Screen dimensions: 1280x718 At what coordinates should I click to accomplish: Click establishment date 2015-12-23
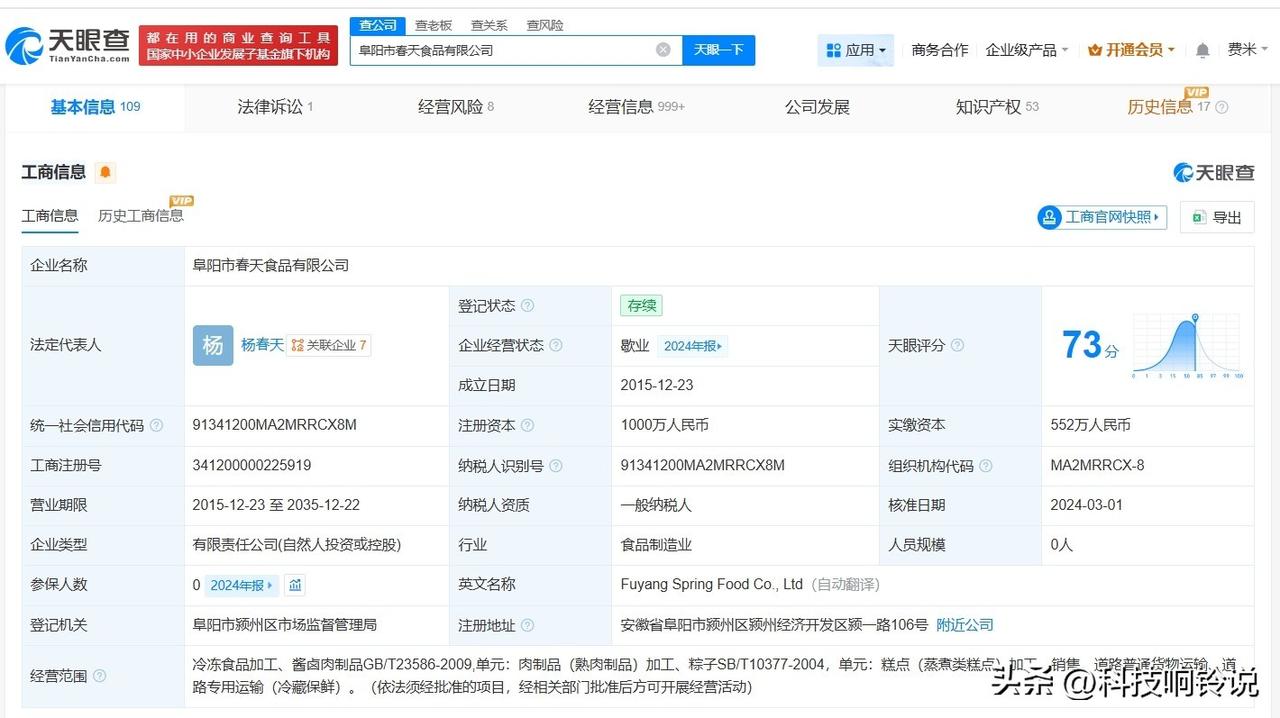[x=657, y=385]
